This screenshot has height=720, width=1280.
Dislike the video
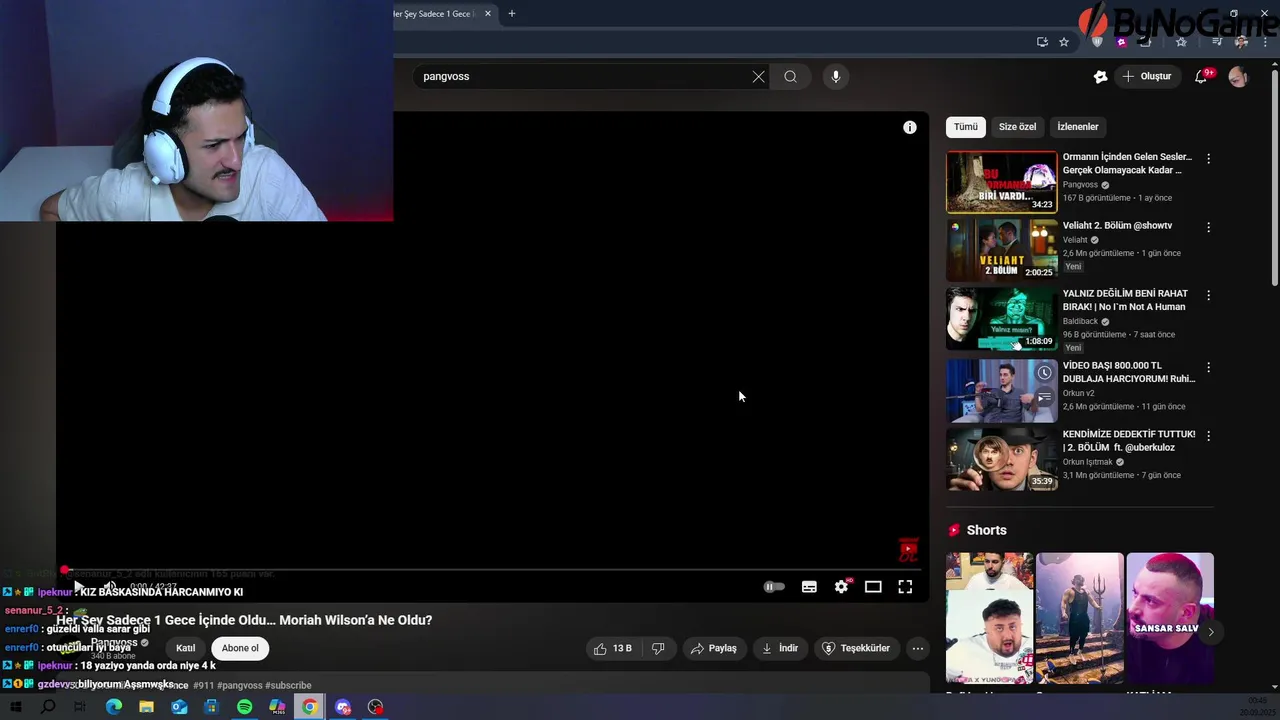tap(658, 648)
